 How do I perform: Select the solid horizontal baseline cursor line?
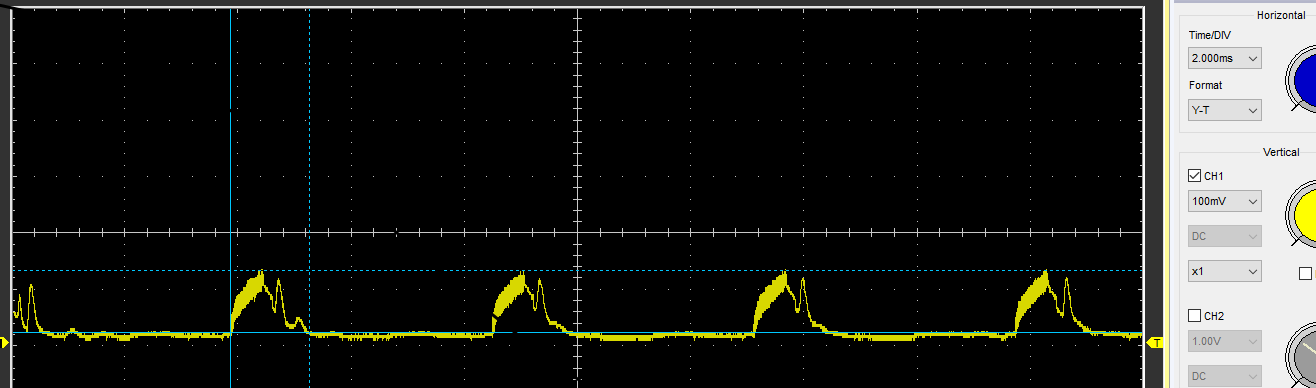coord(577,333)
